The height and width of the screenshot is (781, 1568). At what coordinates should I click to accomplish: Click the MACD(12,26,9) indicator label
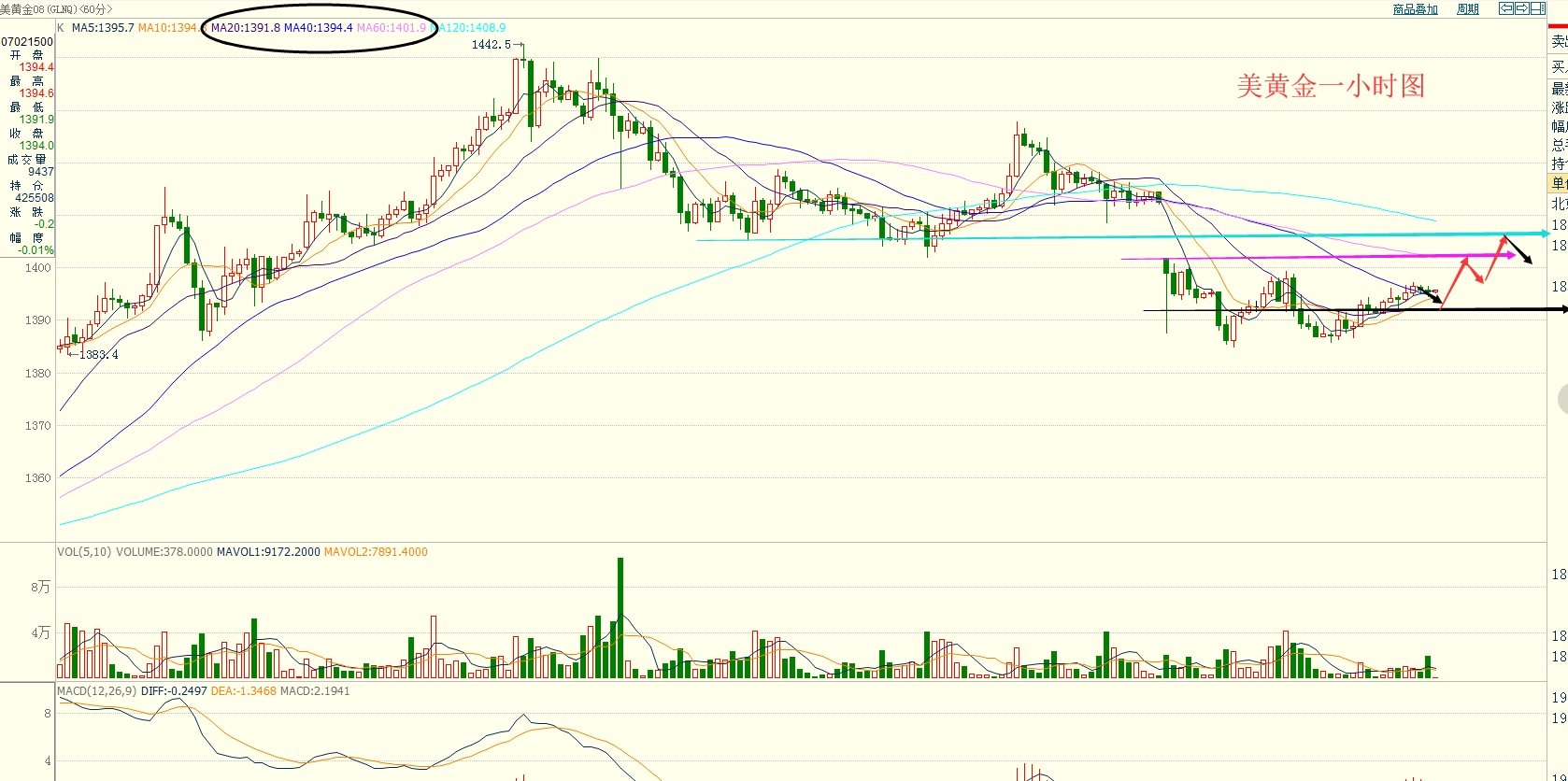pyautogui.click(x=97, y=691)
